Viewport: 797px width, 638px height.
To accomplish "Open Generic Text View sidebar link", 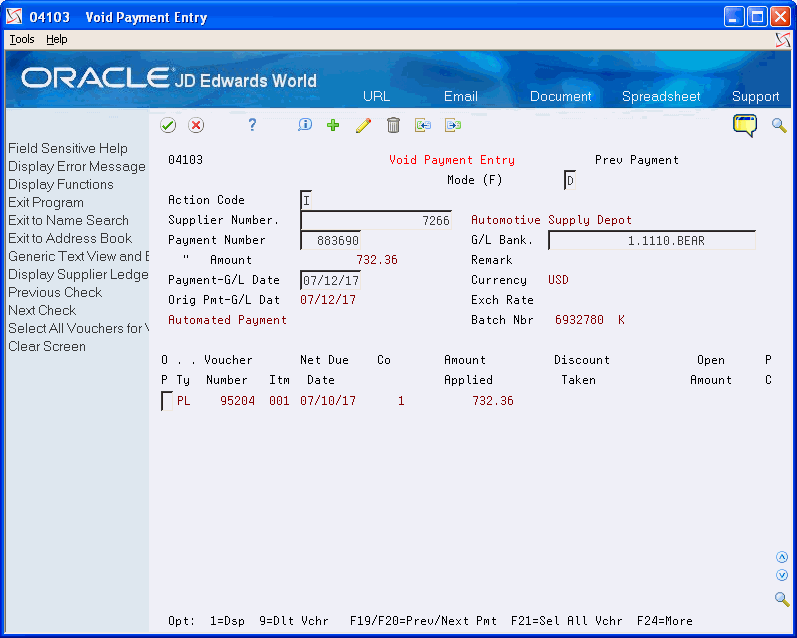I will [78, 256].
